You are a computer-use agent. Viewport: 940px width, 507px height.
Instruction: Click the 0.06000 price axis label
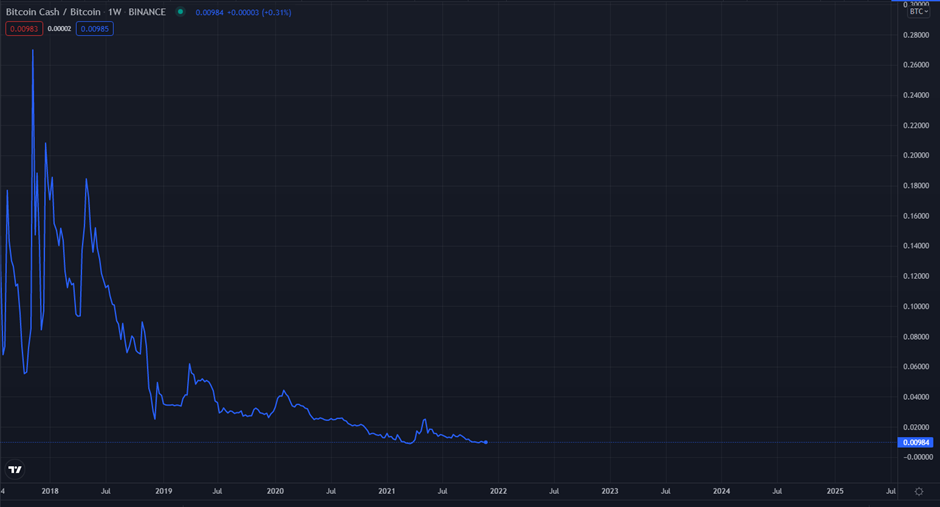916,367
